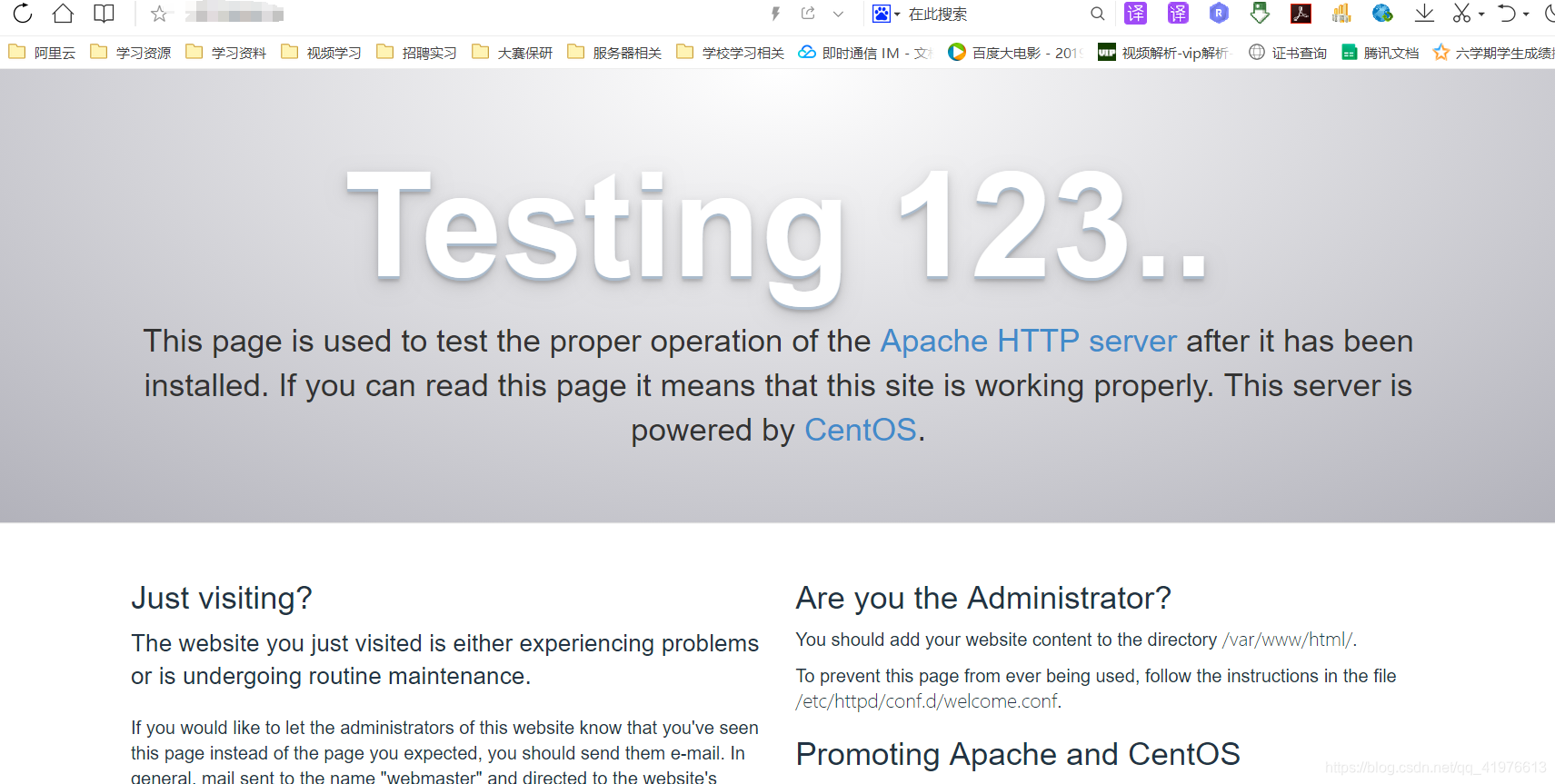Image resolution: width=1555 pixels, height=784 pixels.
Task: Open blue hexagon R extension
Action: (1219, 14)
